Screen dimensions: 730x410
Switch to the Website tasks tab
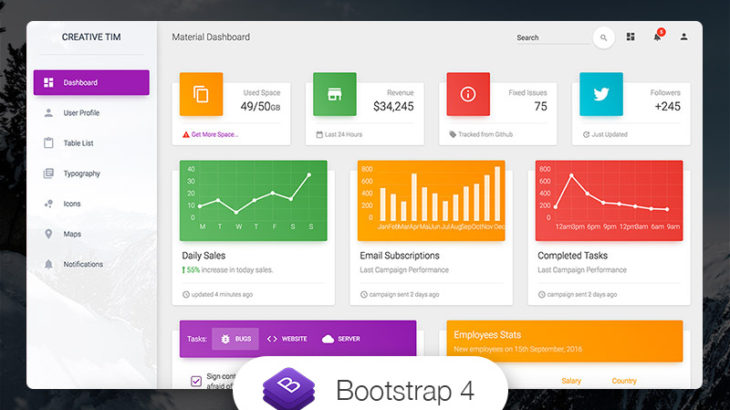point(287,339)
